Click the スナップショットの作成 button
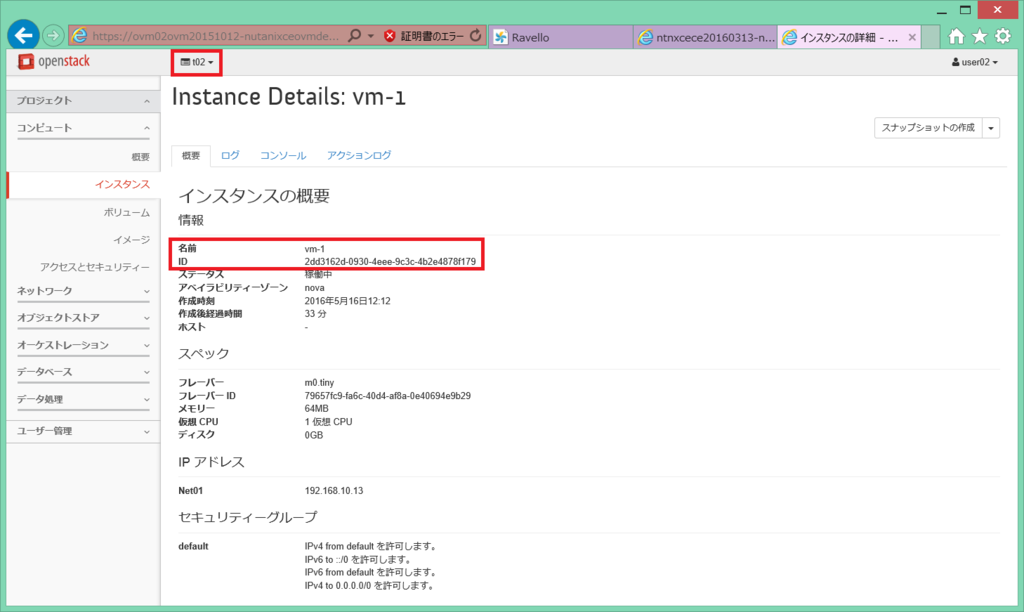This screenshot has height=612, width=1024. pos(928,128)
